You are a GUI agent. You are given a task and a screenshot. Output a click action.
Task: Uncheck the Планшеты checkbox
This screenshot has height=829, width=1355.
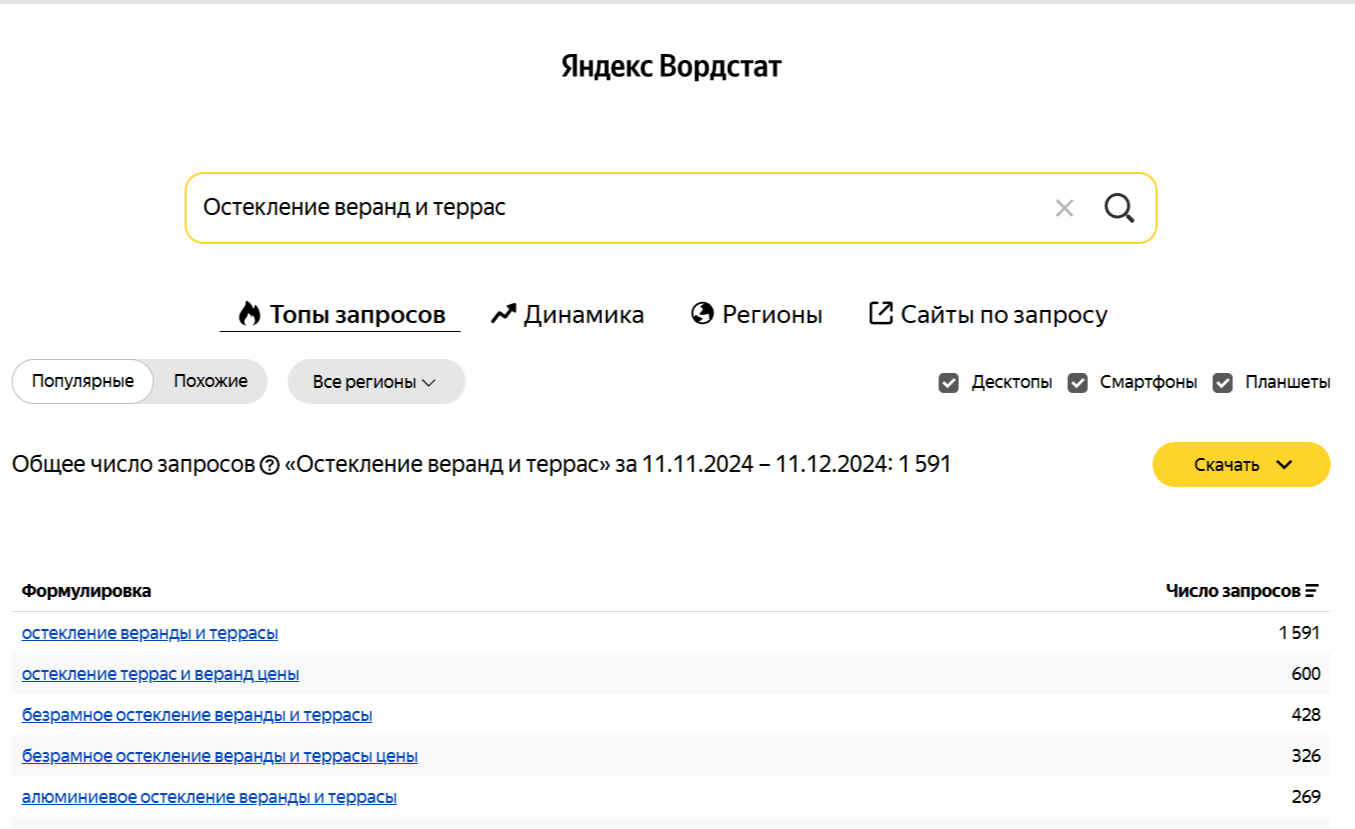[x=1223, y=382]
